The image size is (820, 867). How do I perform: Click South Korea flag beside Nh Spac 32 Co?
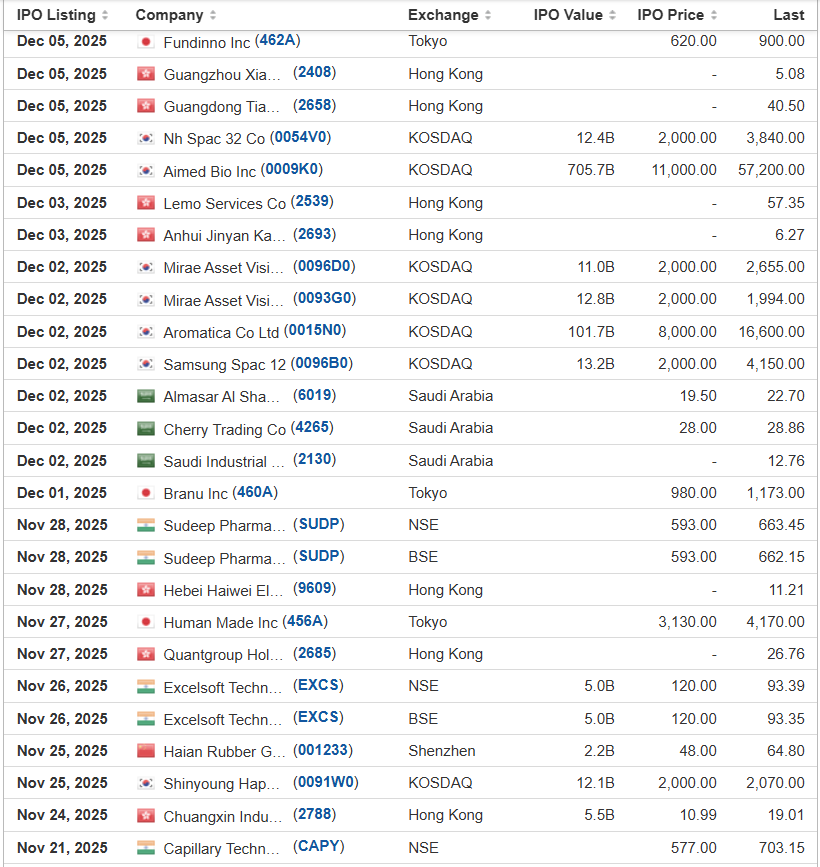tap(146, 138)
